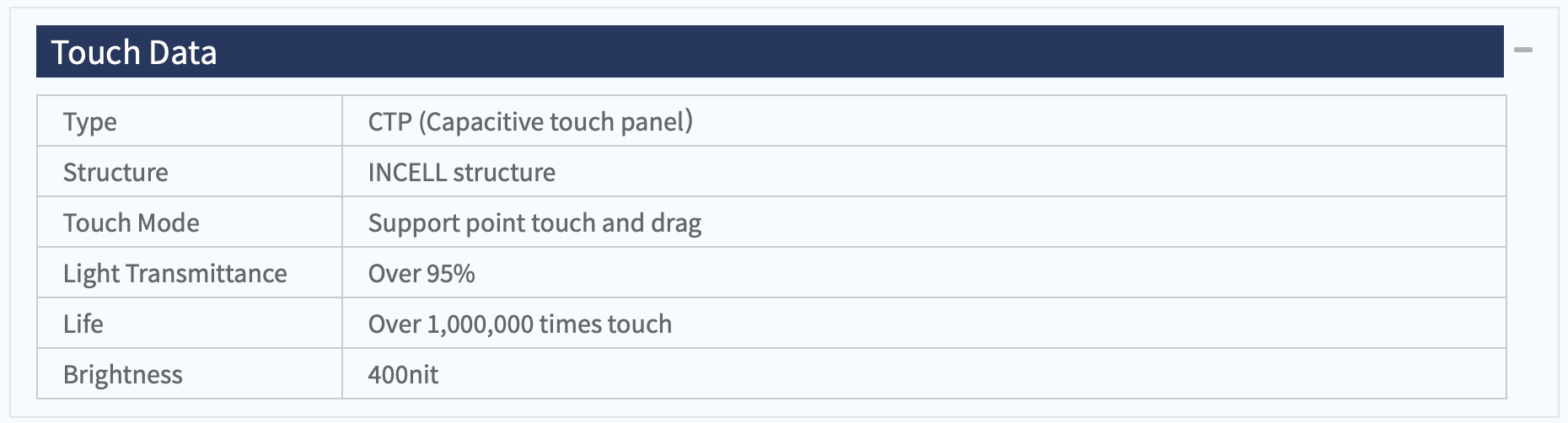Click the word Transmittance in table
Viewport: 1568px width, 423px height.
[x=206, y=273]
